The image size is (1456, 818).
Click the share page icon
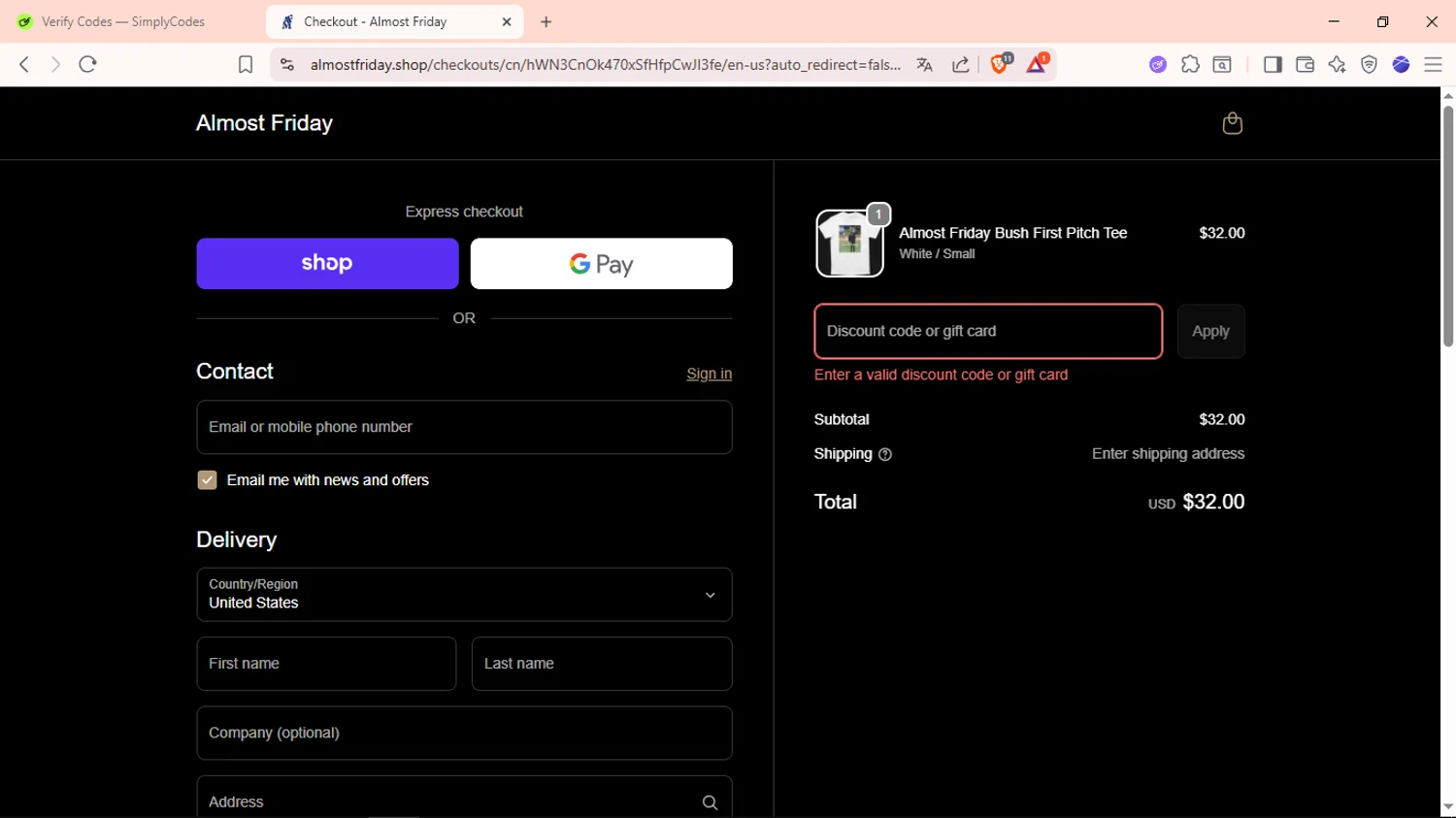click(960, 64)
